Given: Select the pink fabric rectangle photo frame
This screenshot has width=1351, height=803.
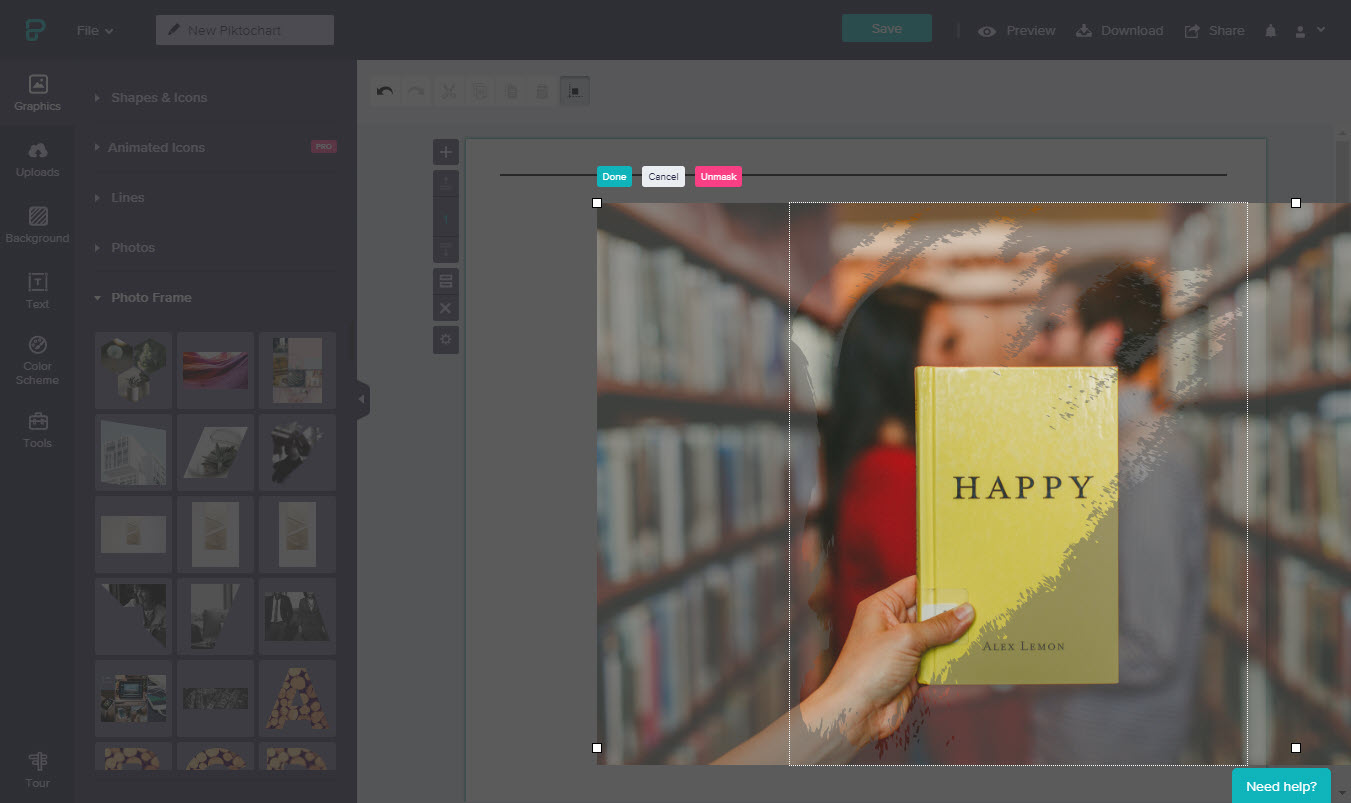Looking at the screenshot, I should click(x=216, y=370).
